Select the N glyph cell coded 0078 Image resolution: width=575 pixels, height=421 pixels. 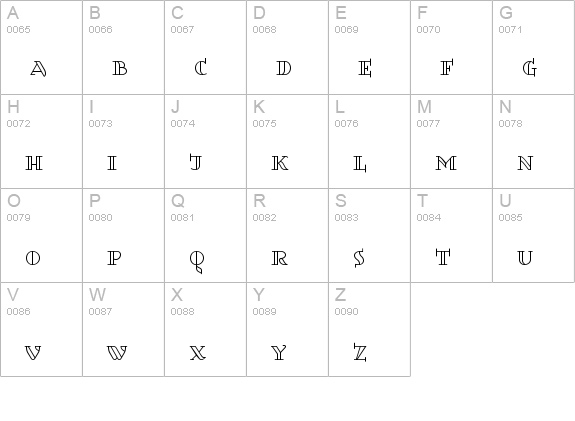tap(534, 142)
